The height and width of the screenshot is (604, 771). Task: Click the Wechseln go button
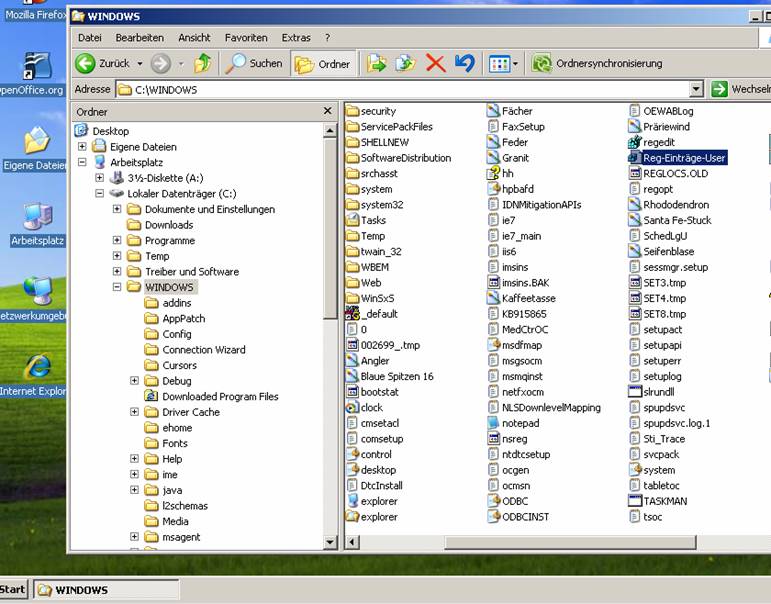(741, 89)
